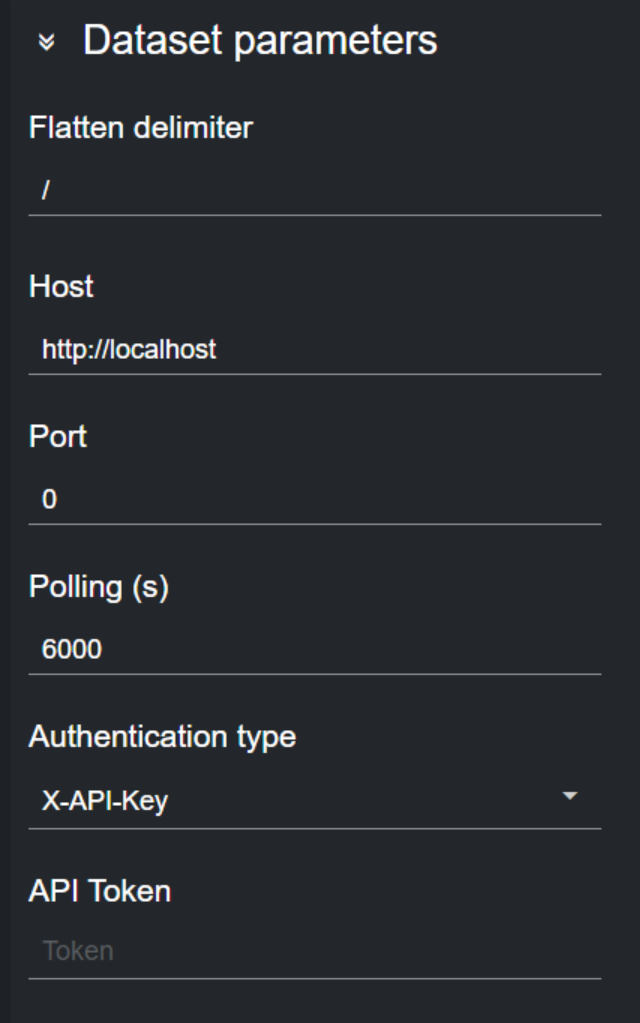Click the Polling (s) label
This screenshot has width=640, height=1023.
point(98,587)
